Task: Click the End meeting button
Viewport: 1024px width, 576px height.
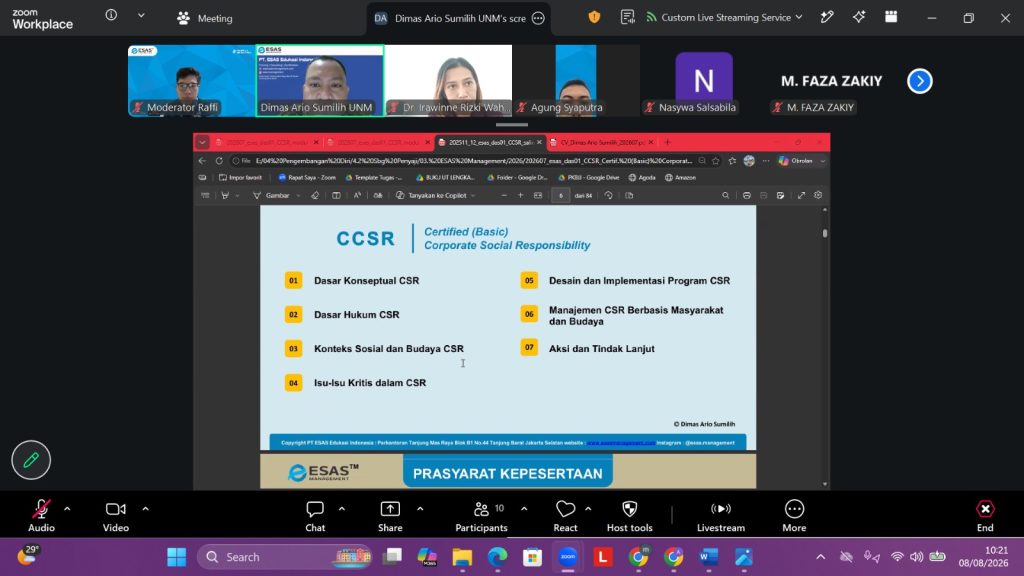Action: point(985,515)
